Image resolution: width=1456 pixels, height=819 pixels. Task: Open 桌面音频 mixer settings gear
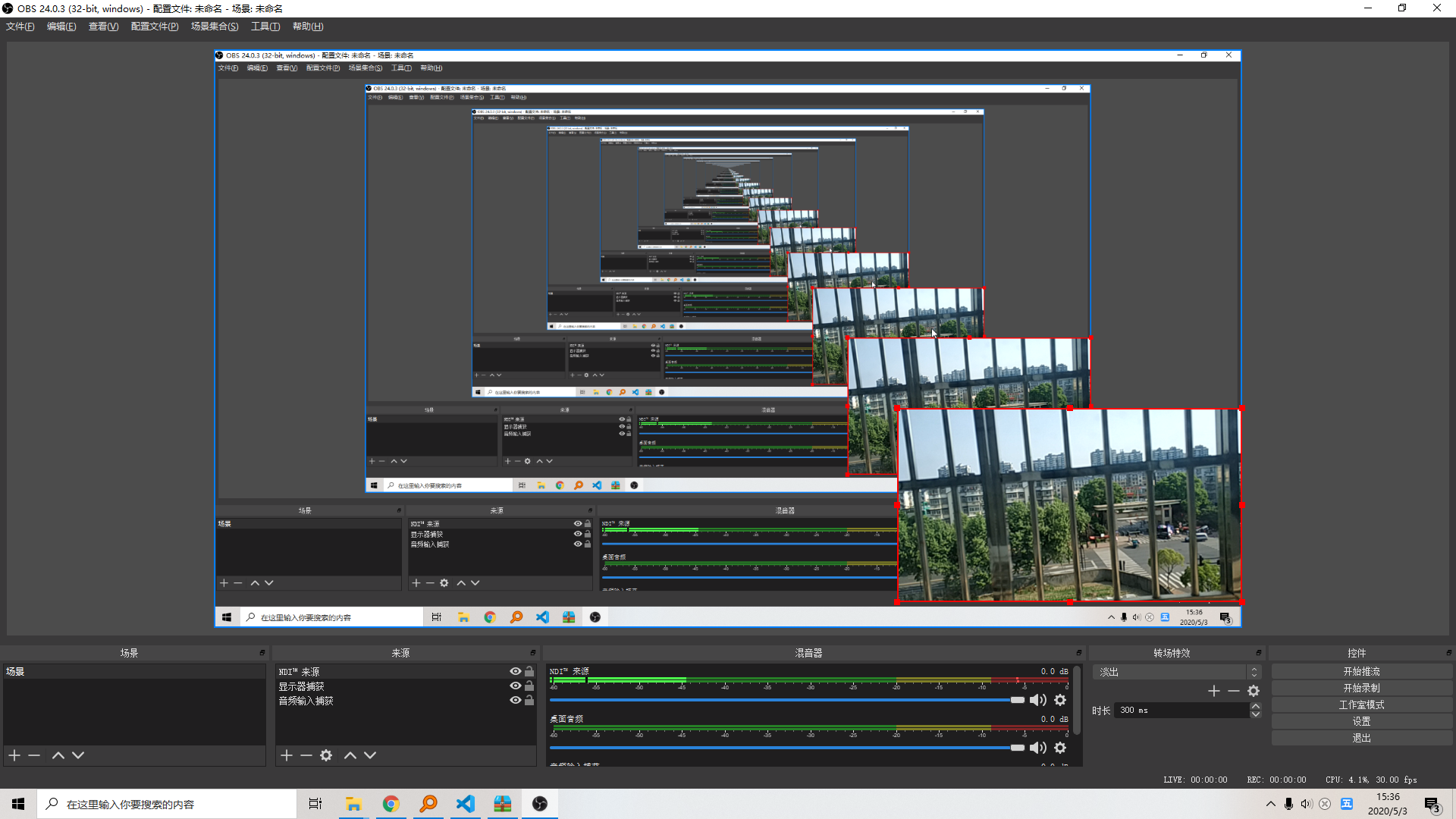click(1060, 748)
